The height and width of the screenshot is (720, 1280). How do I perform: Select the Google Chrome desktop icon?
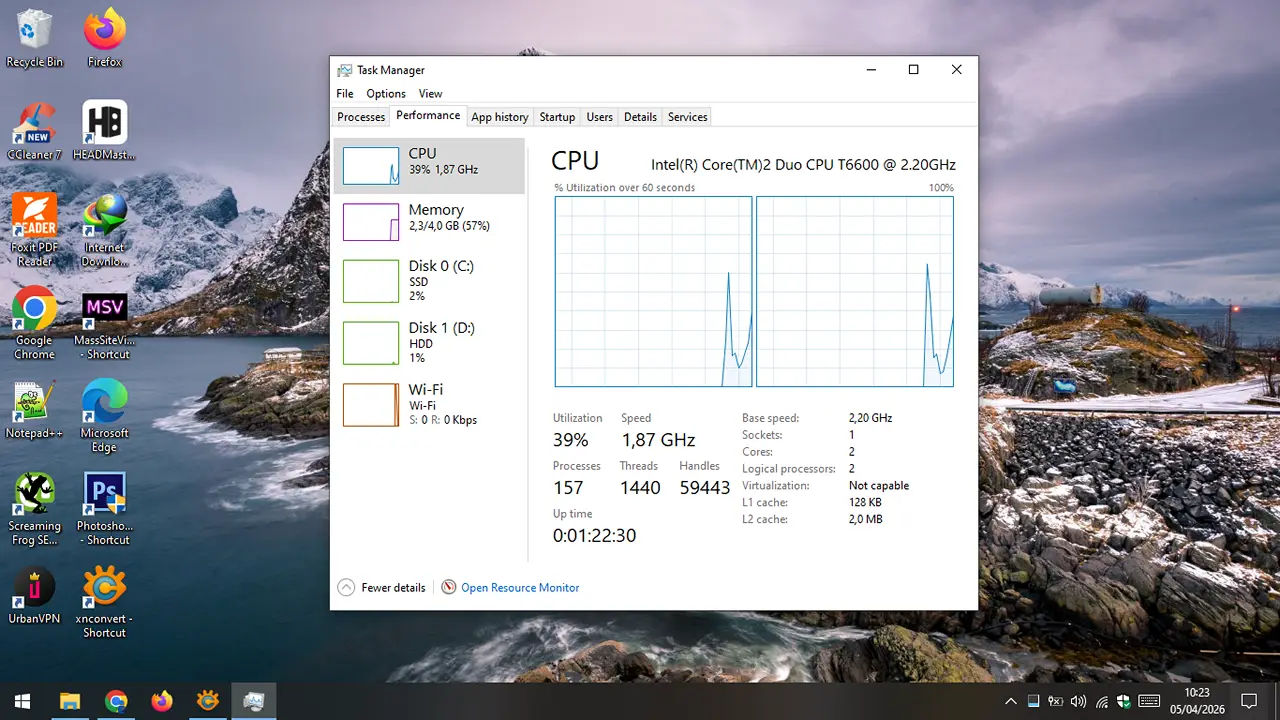click(34, 323)
